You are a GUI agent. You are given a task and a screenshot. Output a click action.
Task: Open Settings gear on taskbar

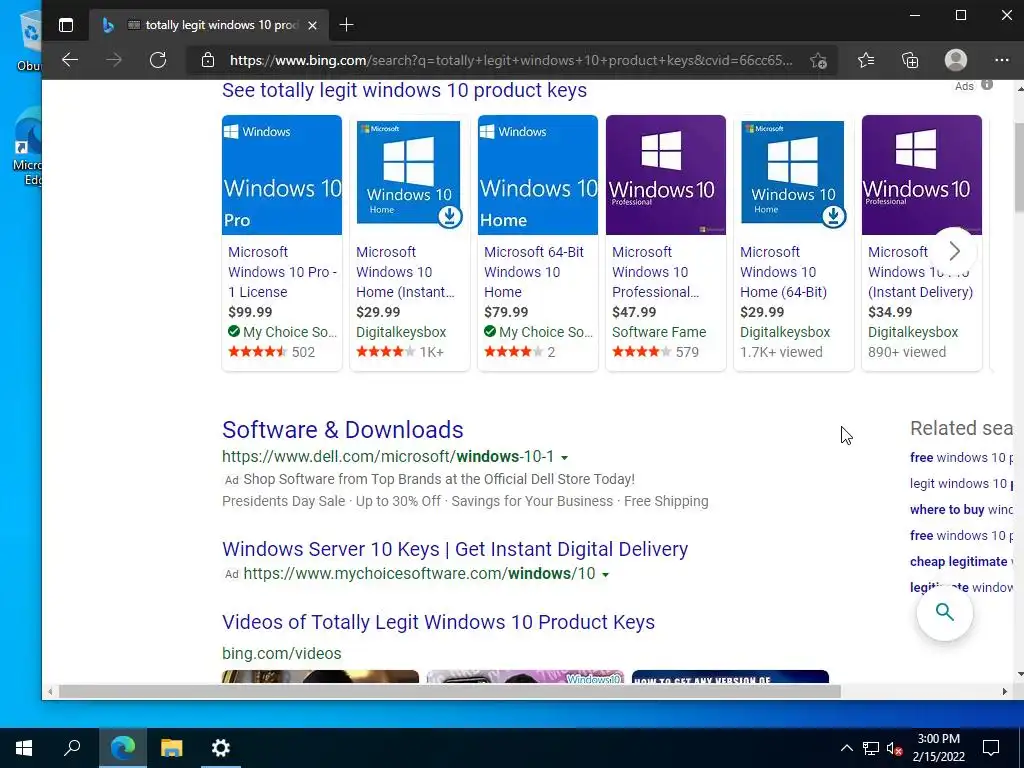[x=221, y=748]
